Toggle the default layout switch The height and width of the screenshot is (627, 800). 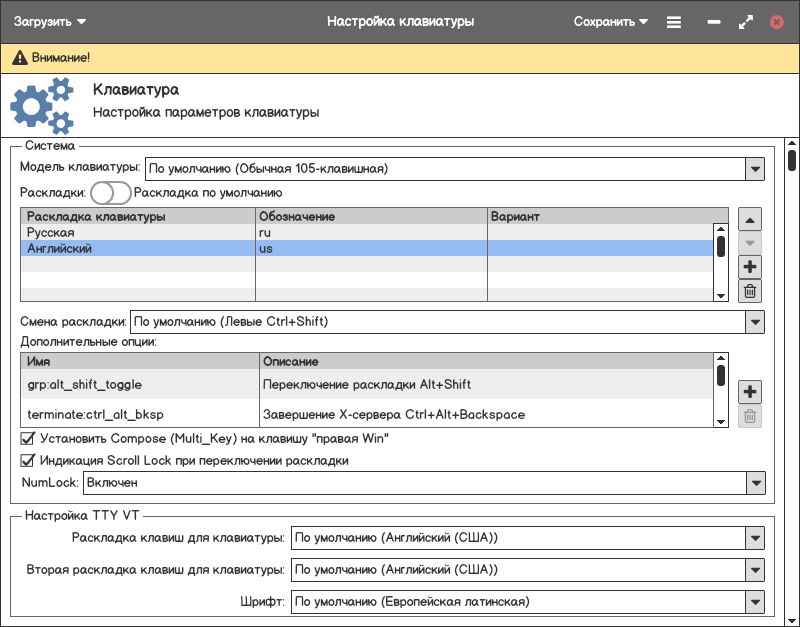[110, 193]
